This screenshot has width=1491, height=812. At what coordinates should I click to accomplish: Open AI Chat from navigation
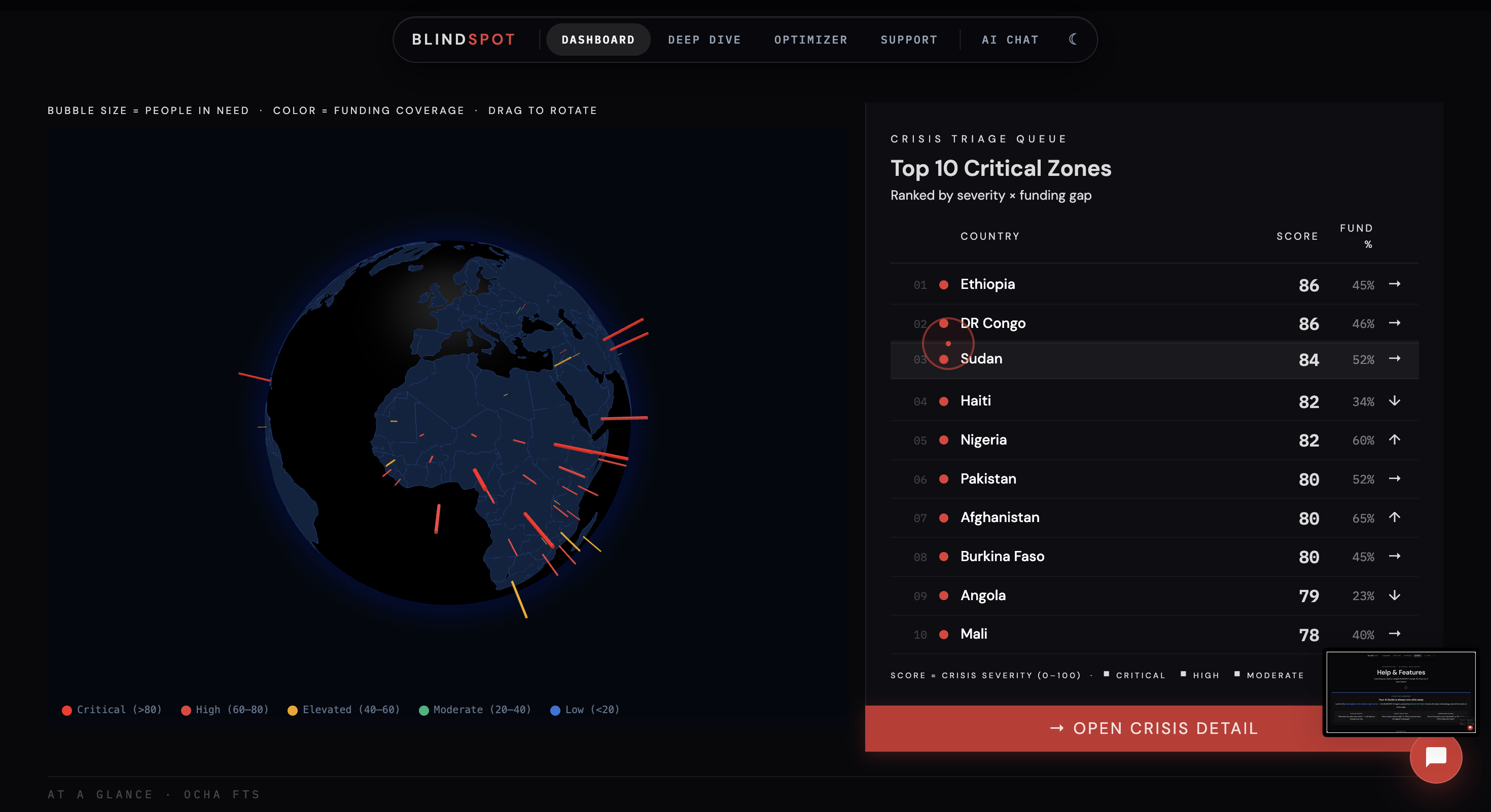(1010, 40)
